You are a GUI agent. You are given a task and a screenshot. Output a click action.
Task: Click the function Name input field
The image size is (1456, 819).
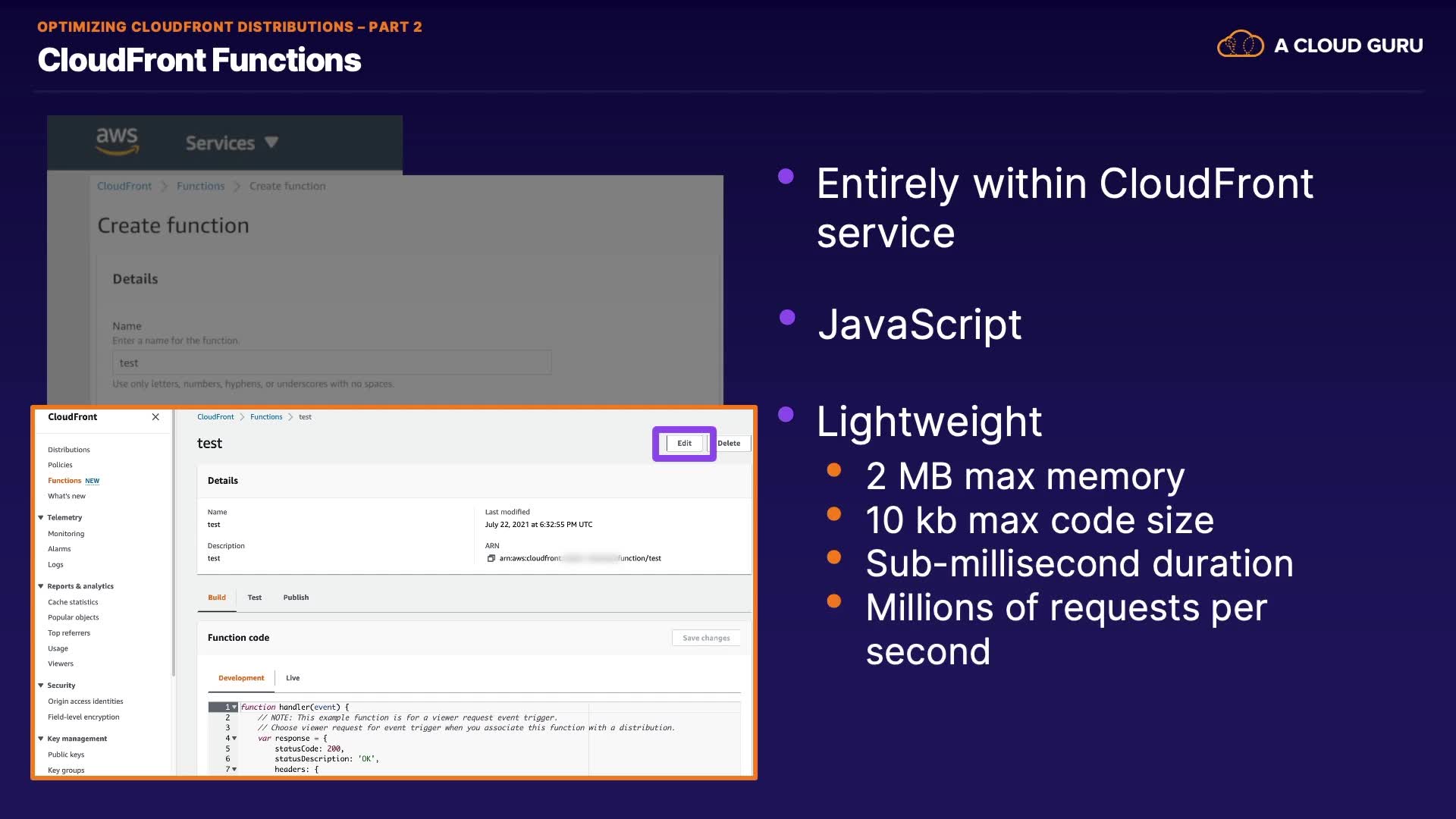pos(331,363)
